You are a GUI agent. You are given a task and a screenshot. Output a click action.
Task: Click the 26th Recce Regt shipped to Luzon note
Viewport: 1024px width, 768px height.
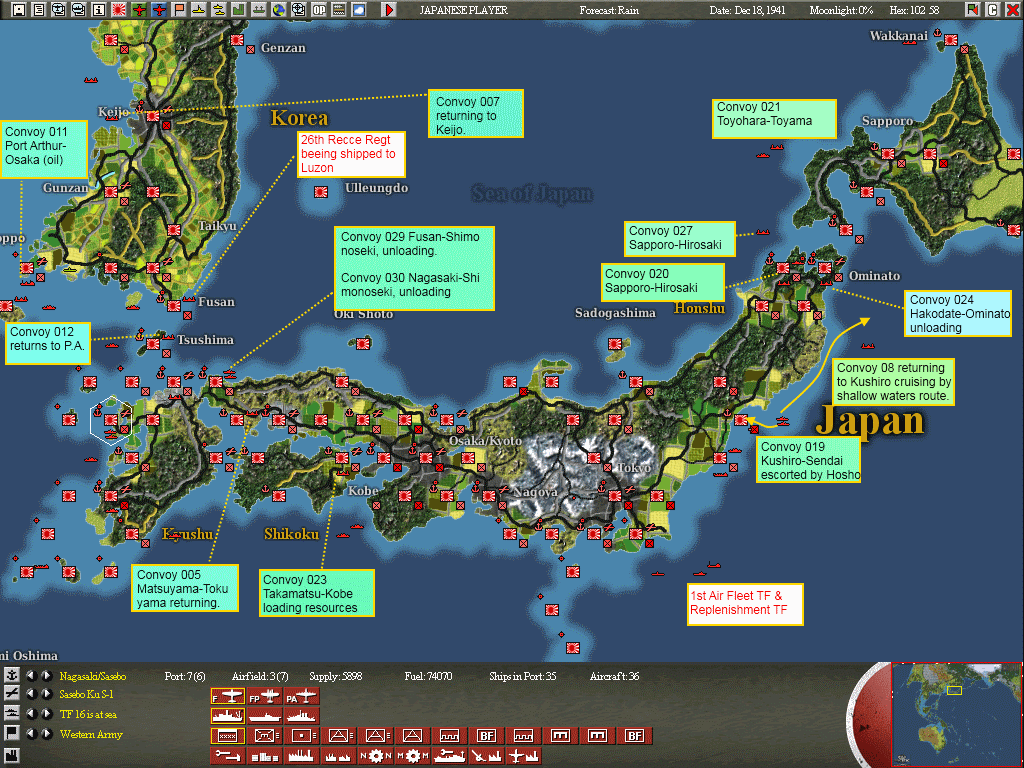pos(351,154)
